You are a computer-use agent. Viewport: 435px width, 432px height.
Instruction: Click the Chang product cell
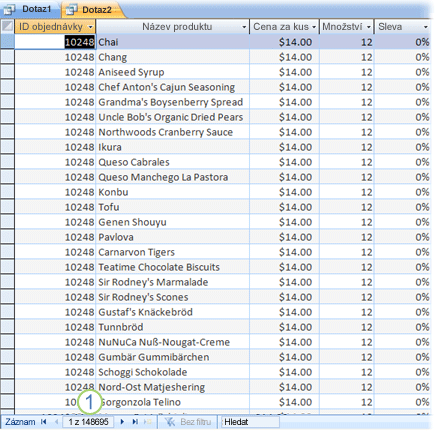[x=173, y=57]
